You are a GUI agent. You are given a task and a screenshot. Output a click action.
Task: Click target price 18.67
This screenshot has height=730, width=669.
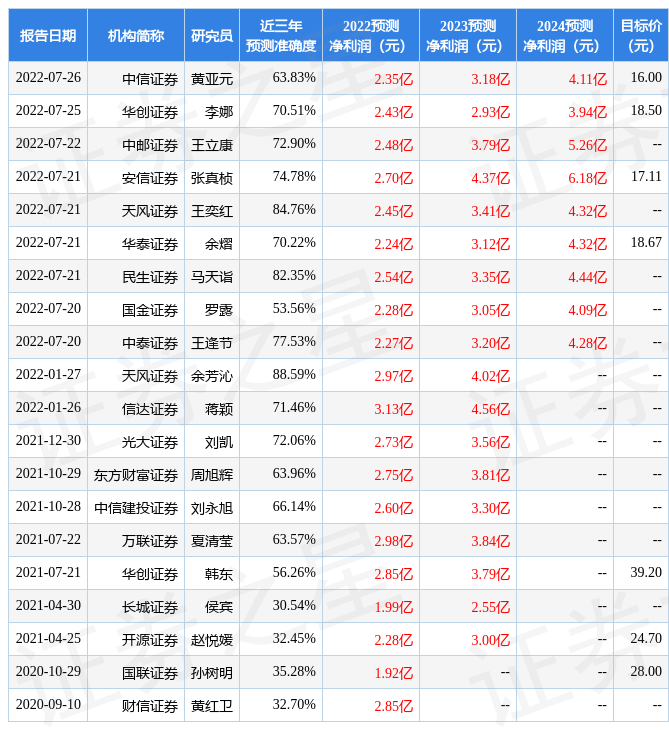(x=646, y=243)
